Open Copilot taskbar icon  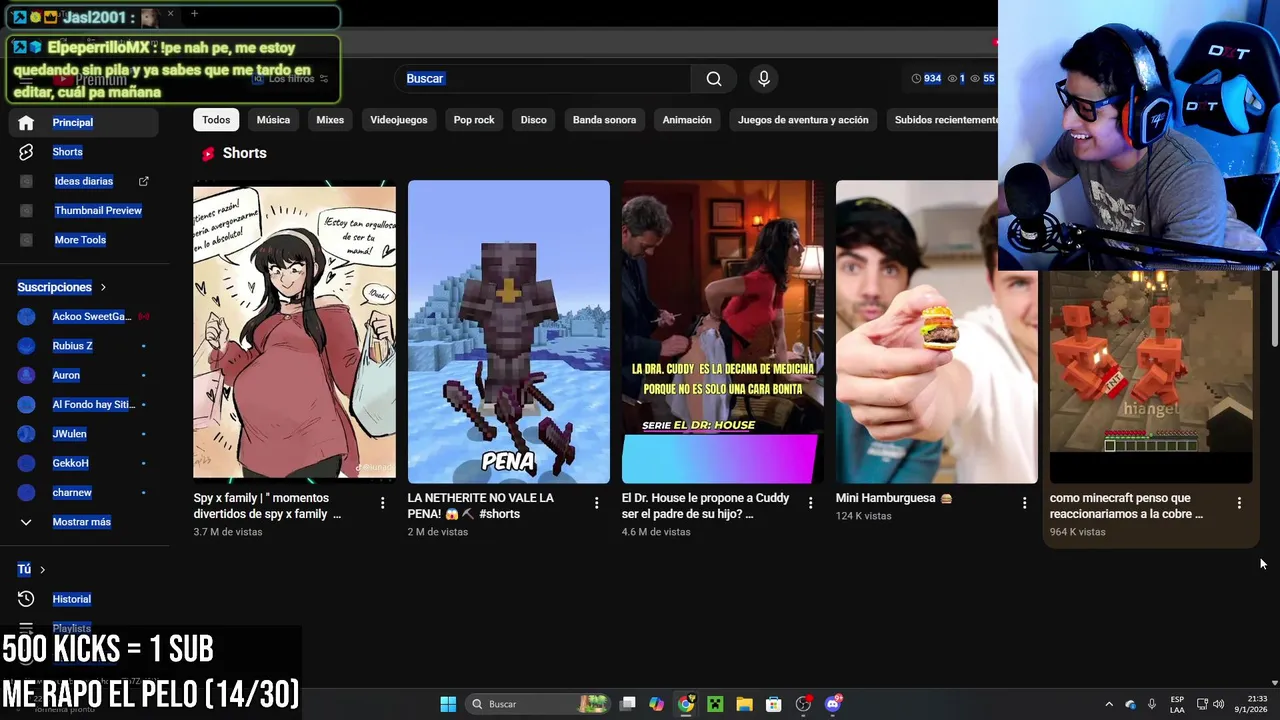(656, 704)
